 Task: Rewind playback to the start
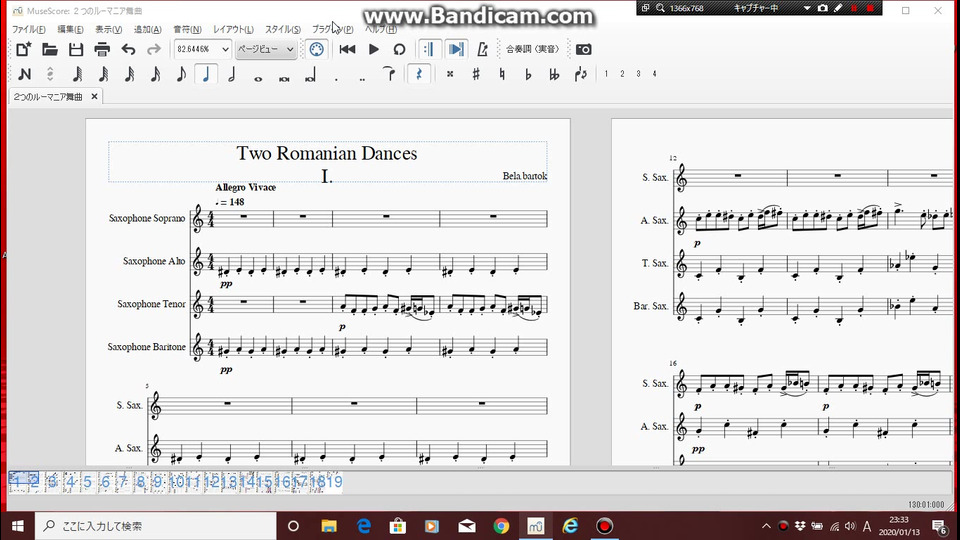347,50
